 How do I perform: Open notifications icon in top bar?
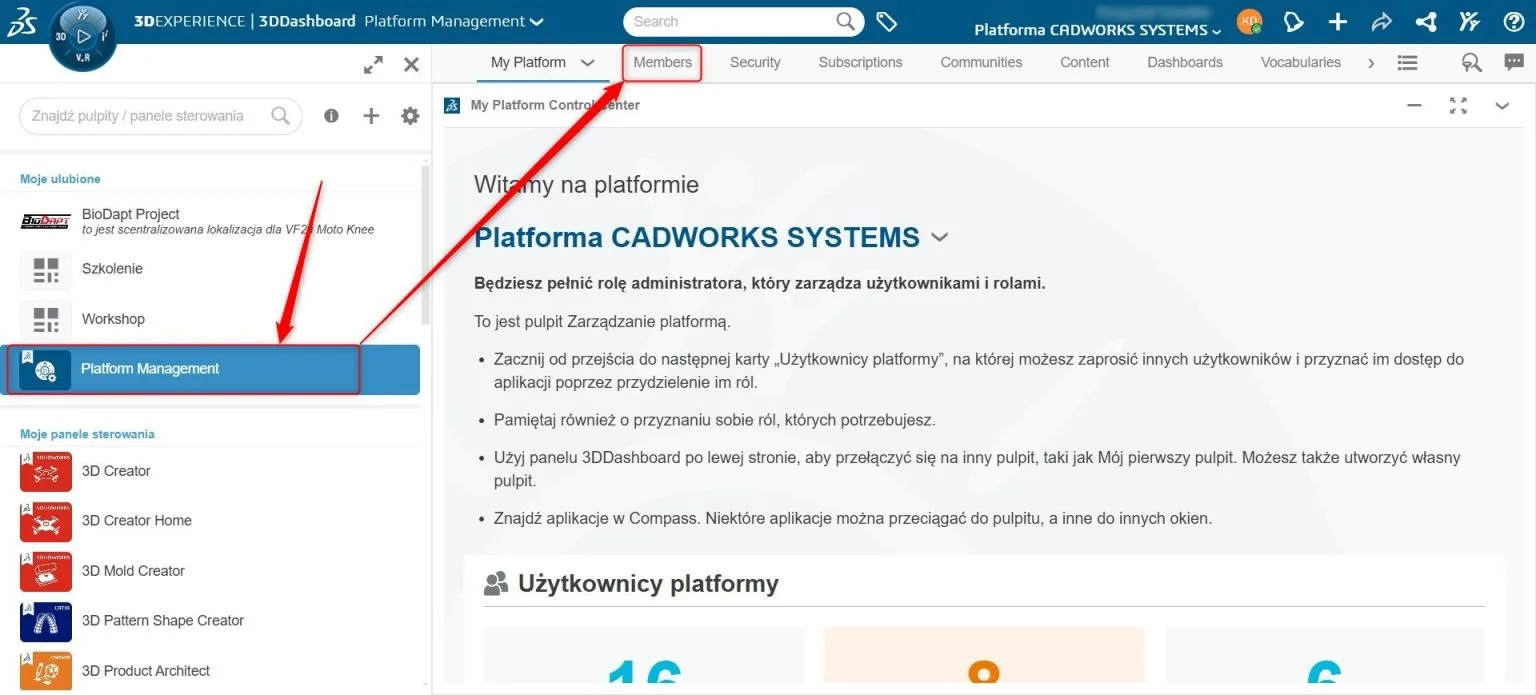1294,21
